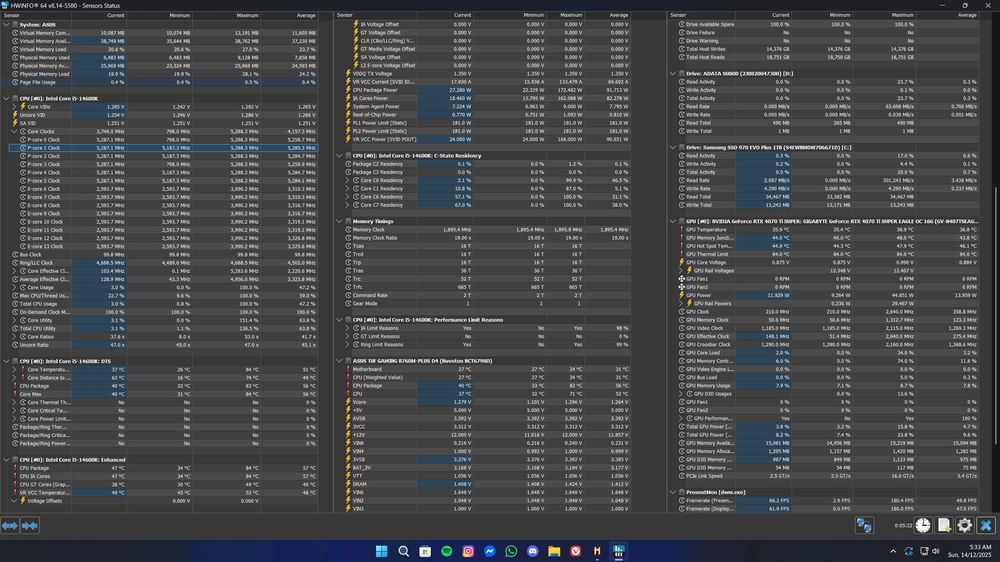Collapse the Performance Limit Reasons group
The width and height of the screenshot is (1000, 562).
click(x=340, y=320)
